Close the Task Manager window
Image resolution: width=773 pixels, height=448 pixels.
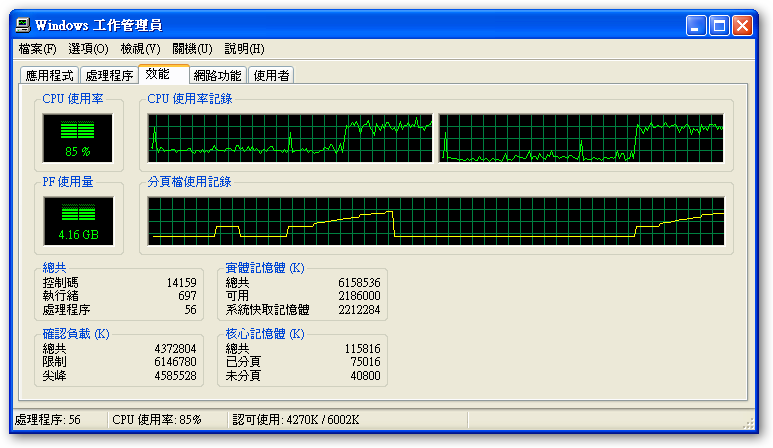(x=742, y=25)
